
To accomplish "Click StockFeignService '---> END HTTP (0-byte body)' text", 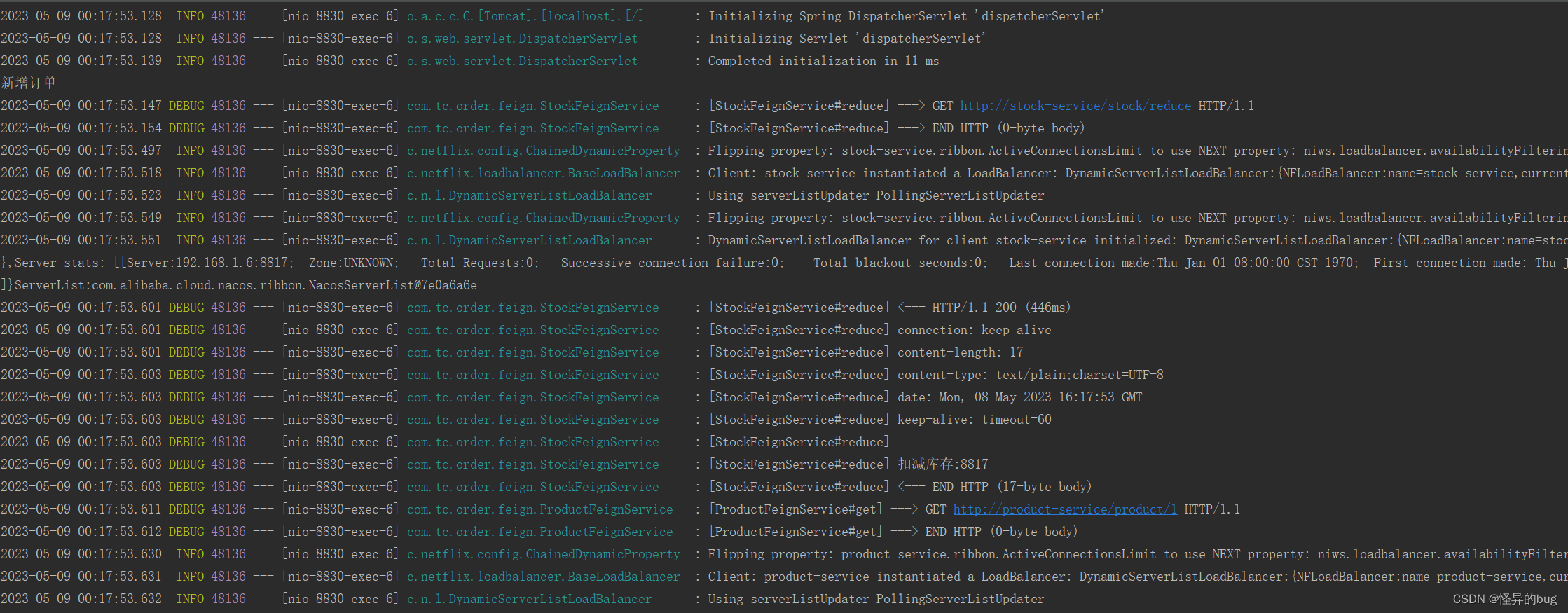I will (991, 128).
